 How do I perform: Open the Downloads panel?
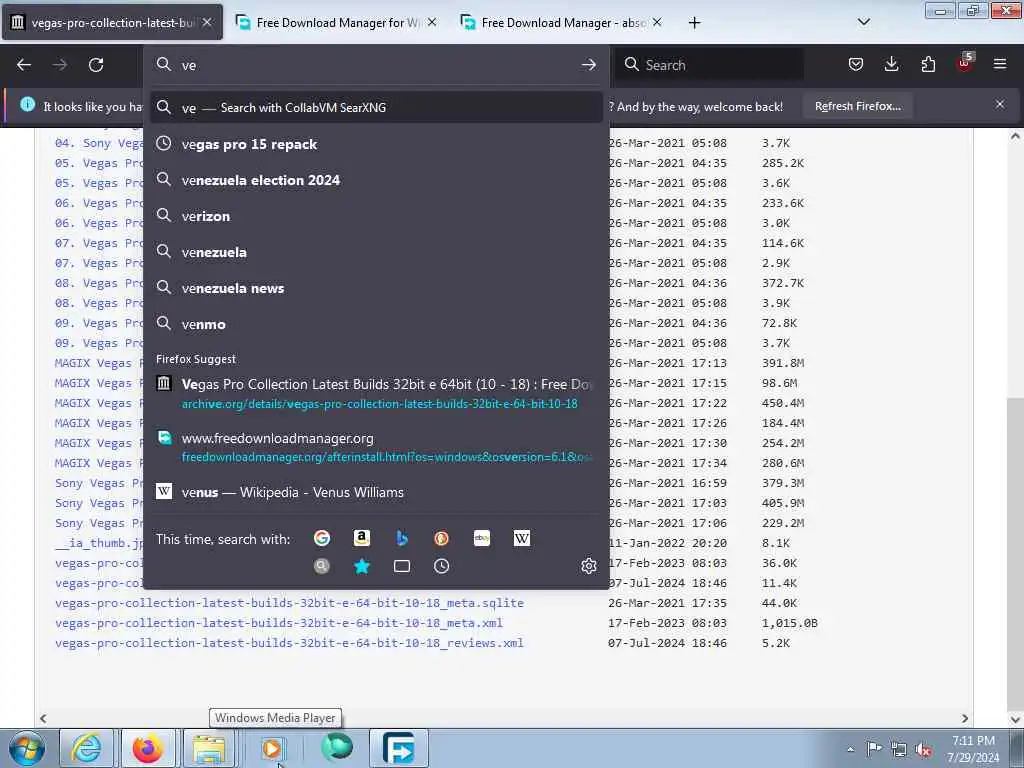tap(891, 64)
